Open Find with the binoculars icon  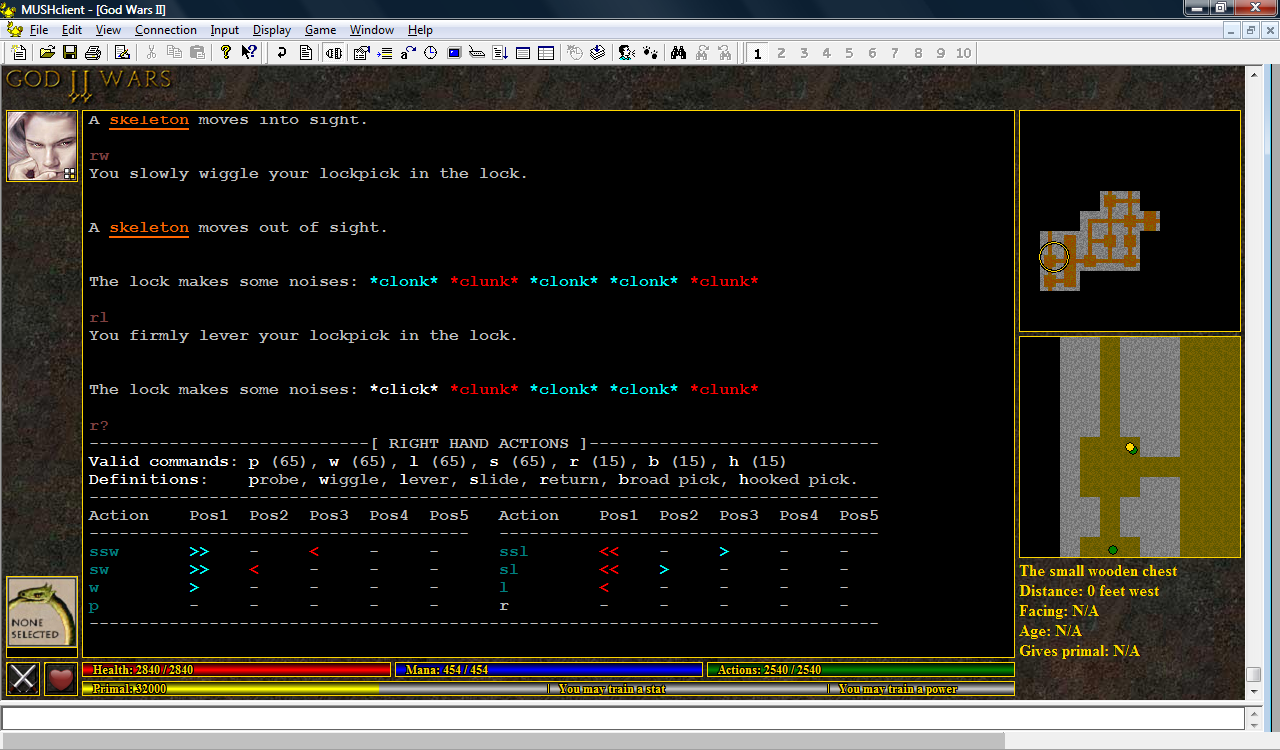(x=678, y=53)
